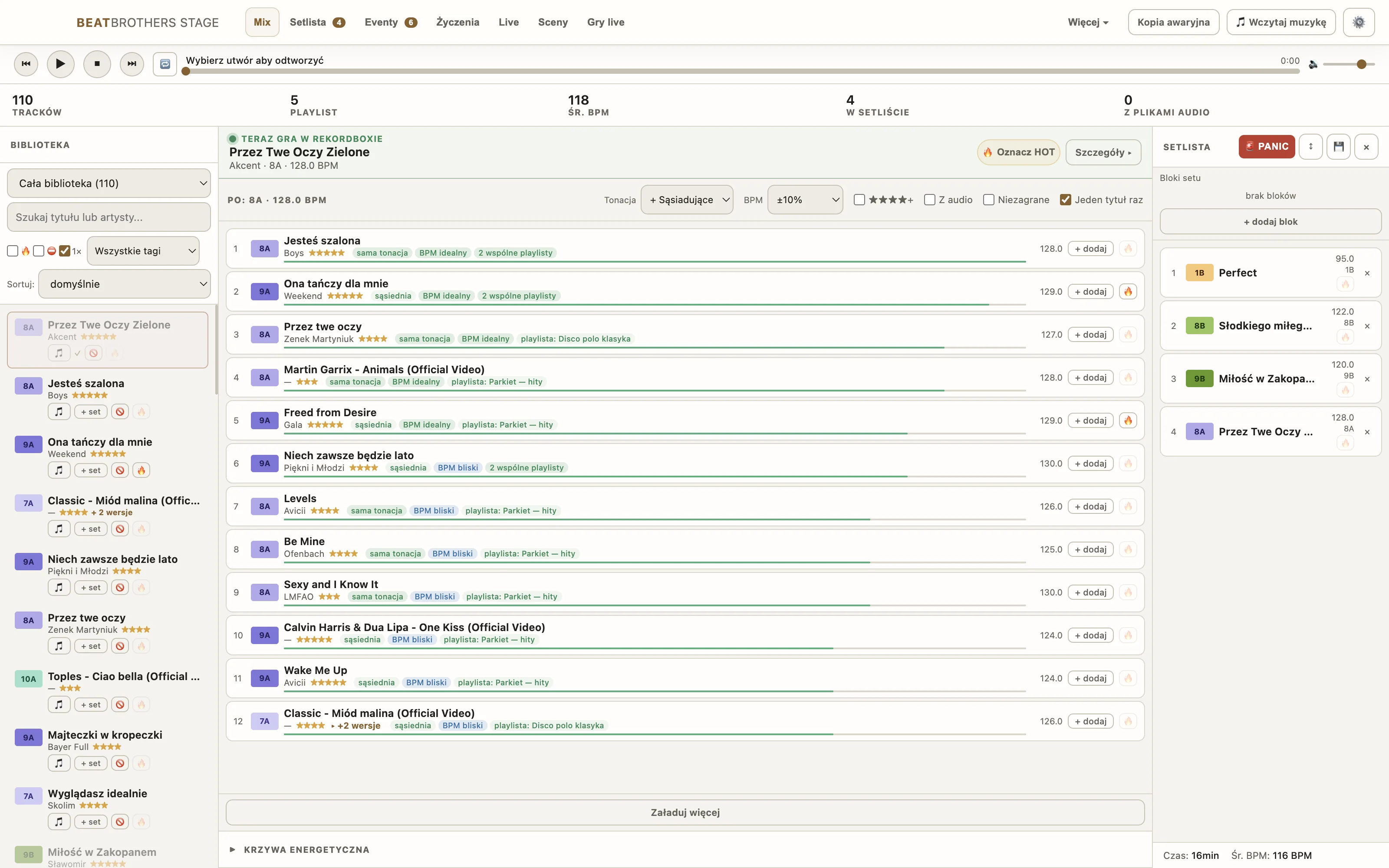Mark Ona tańczy dla mnie suggestion hot

[x=1128, y=292]
